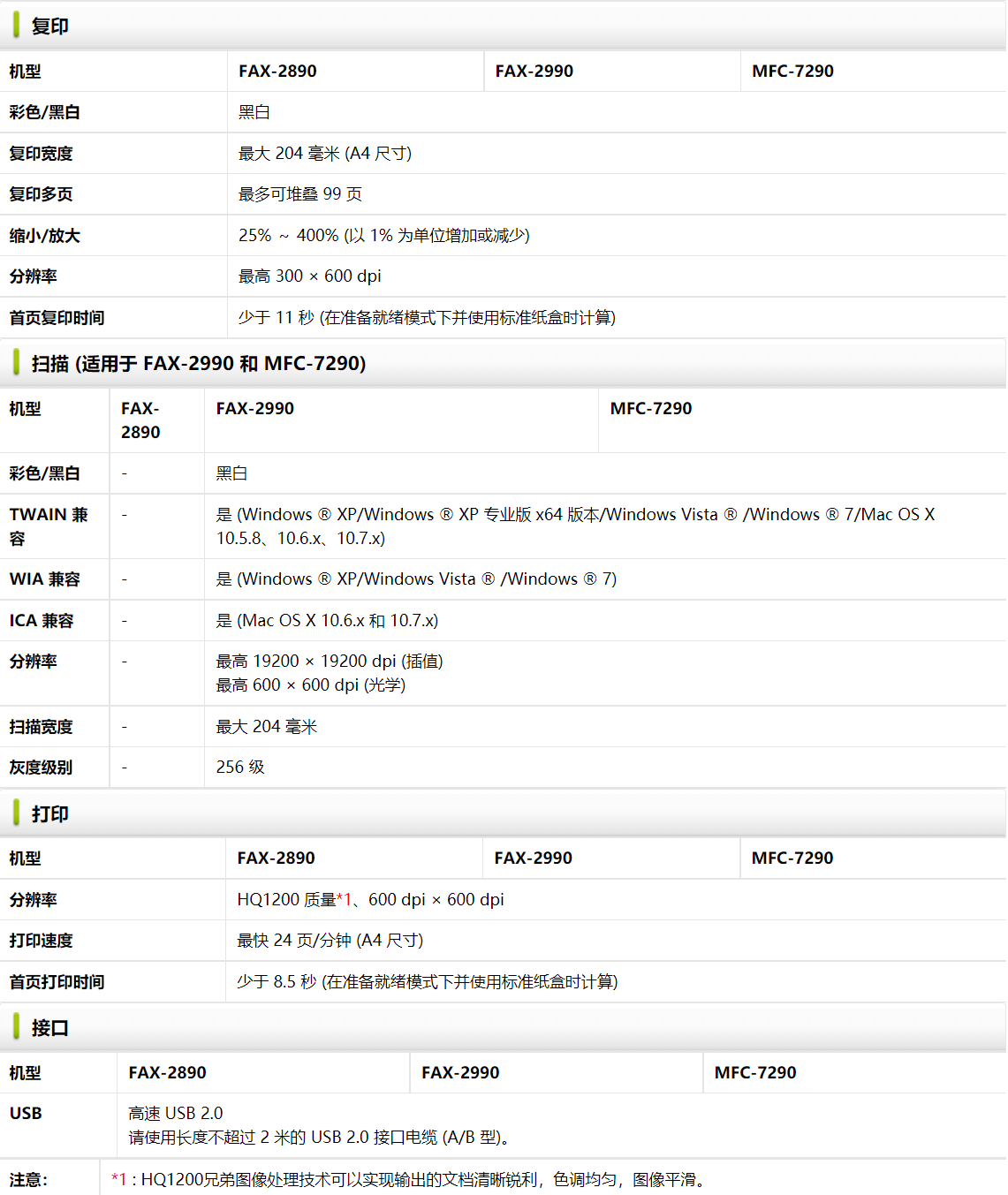
Task: Click the WIA 兼容 row label
Action: coord(45,579)
